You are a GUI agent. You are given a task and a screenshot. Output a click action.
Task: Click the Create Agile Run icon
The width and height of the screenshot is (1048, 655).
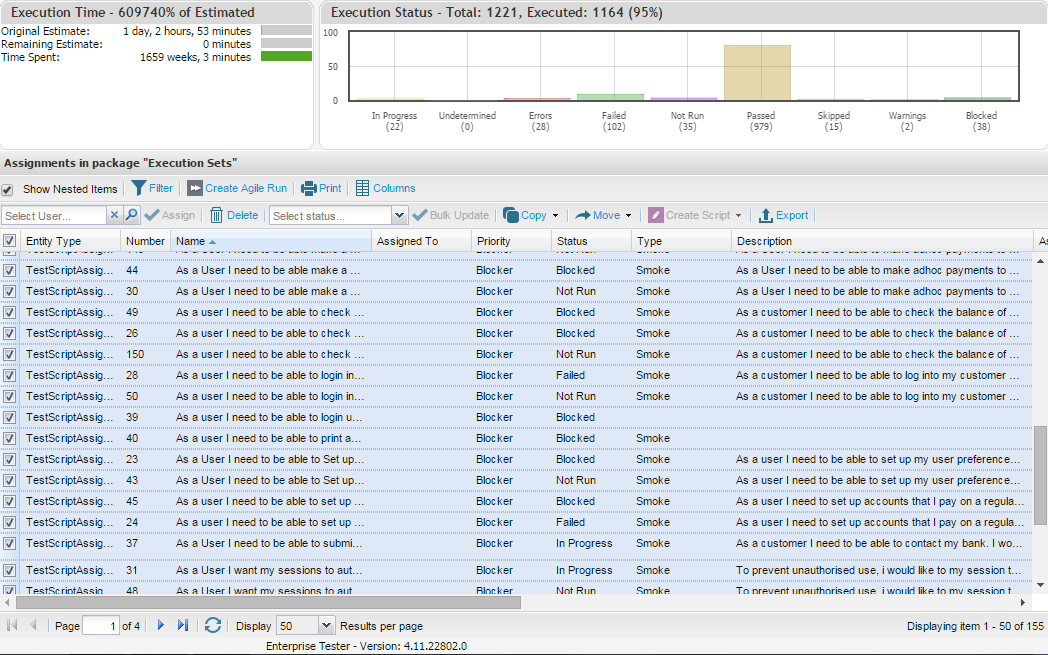(x=195, y=188)
